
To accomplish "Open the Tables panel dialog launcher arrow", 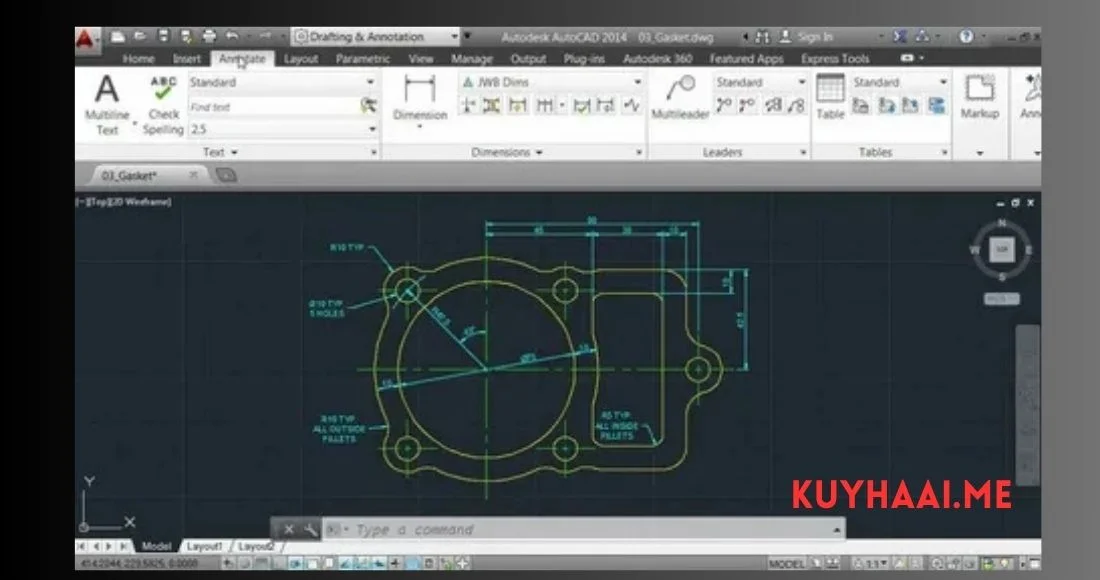I will click(944, 152).
